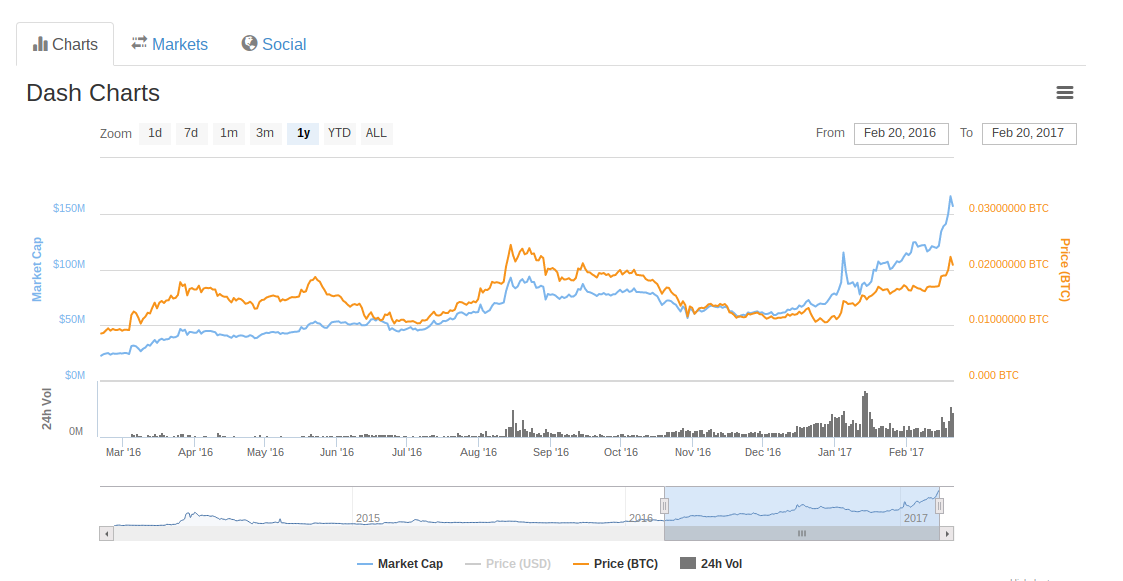Click the exchange arrows icon beside Markets

139,43
